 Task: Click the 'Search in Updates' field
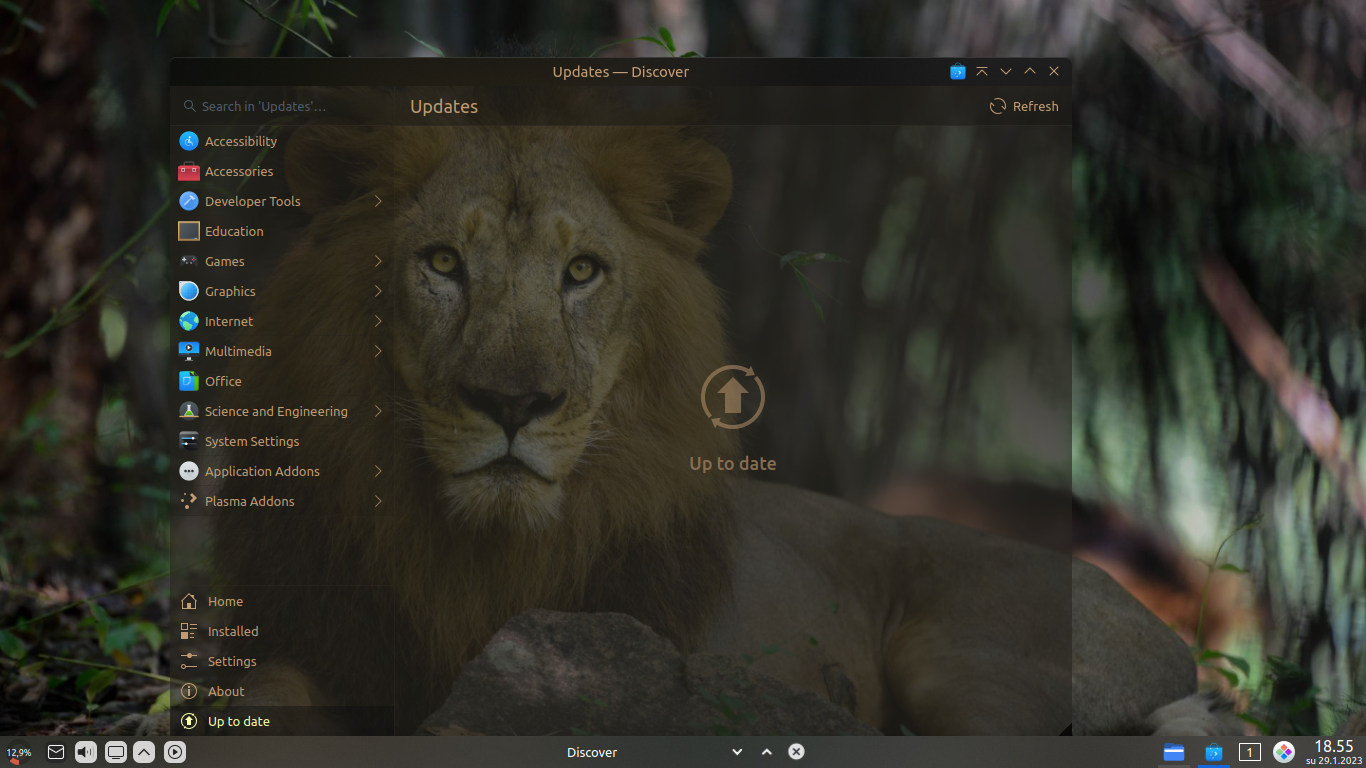point(284,106)
